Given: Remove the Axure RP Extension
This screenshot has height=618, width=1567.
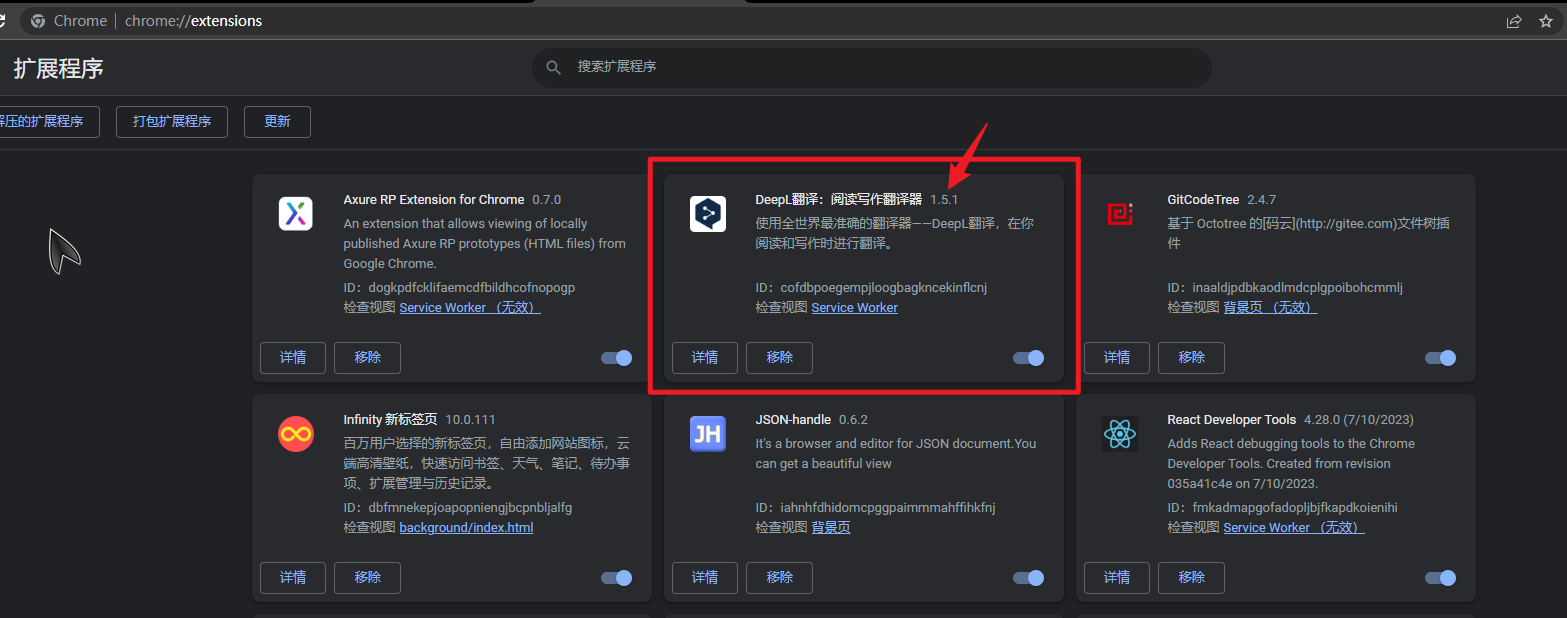Looking at the screenshot, I should tap(367, 358).
